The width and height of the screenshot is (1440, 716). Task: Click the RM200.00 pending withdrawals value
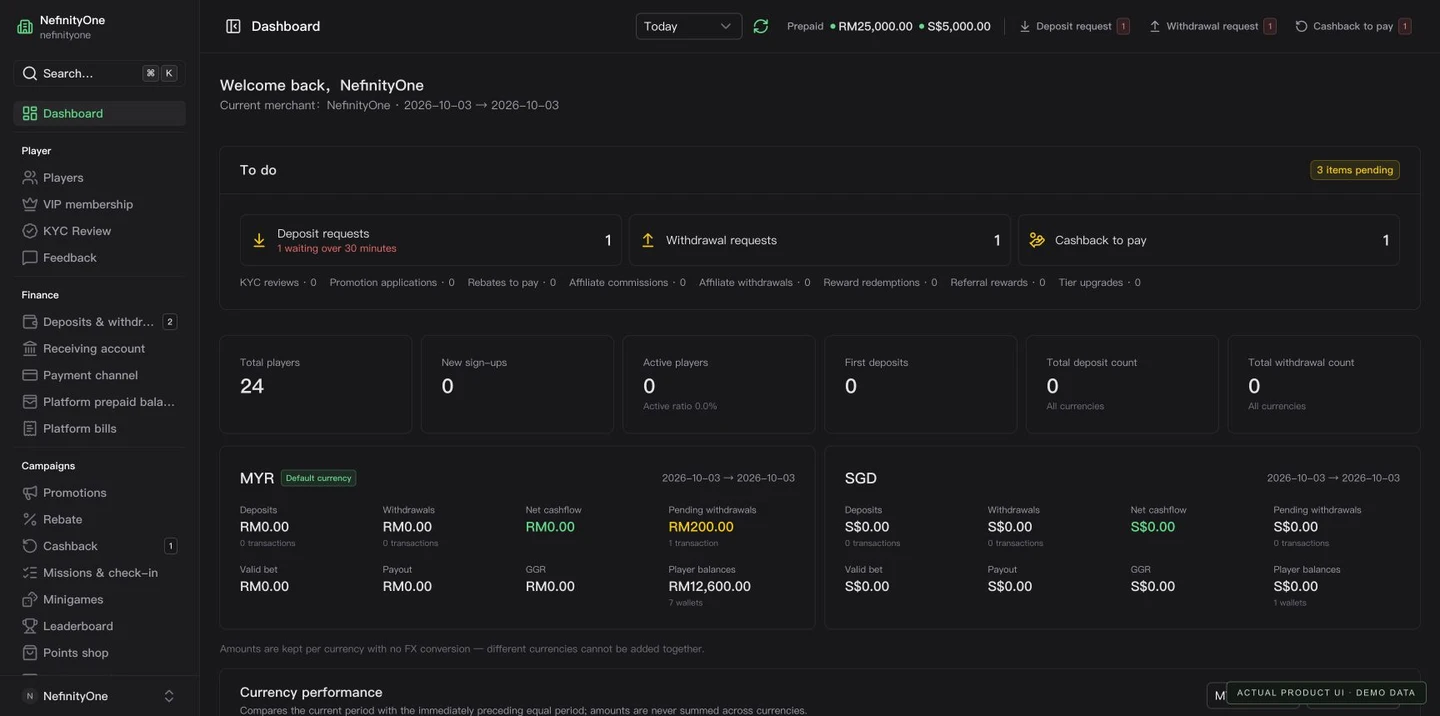pyautogui.click(x=701, y=527)
